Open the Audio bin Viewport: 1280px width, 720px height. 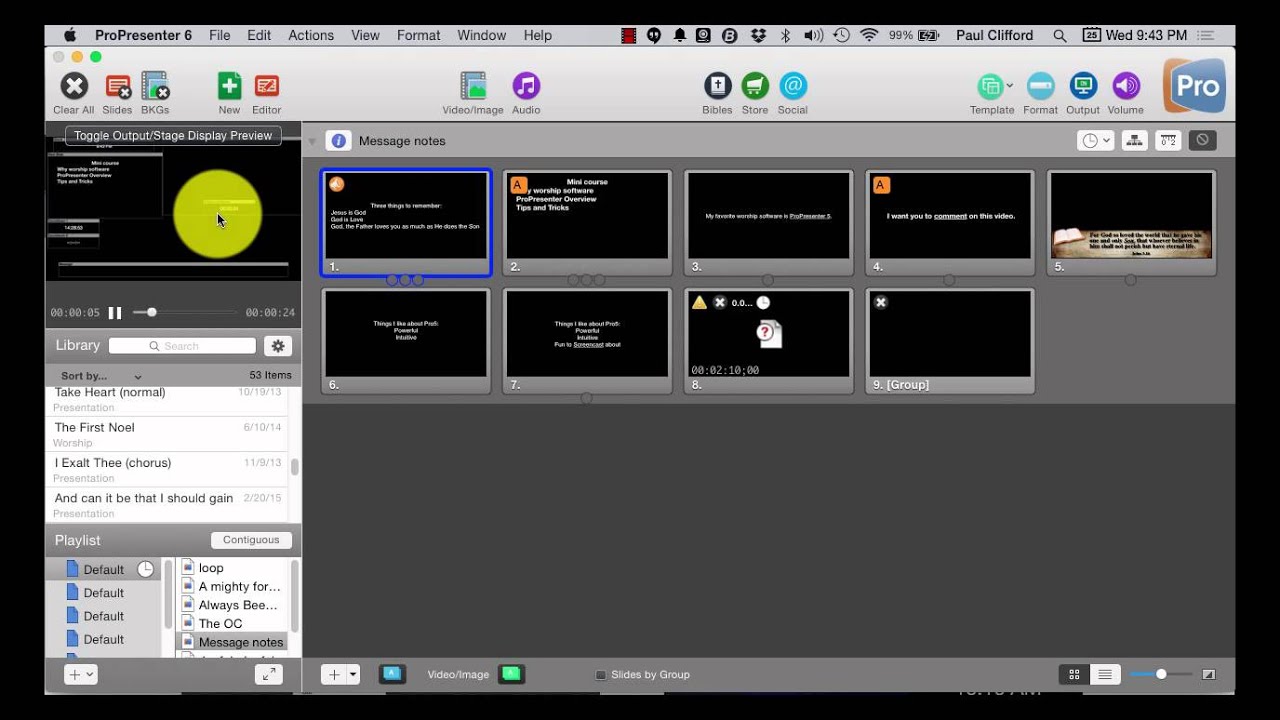pos(526,86)
